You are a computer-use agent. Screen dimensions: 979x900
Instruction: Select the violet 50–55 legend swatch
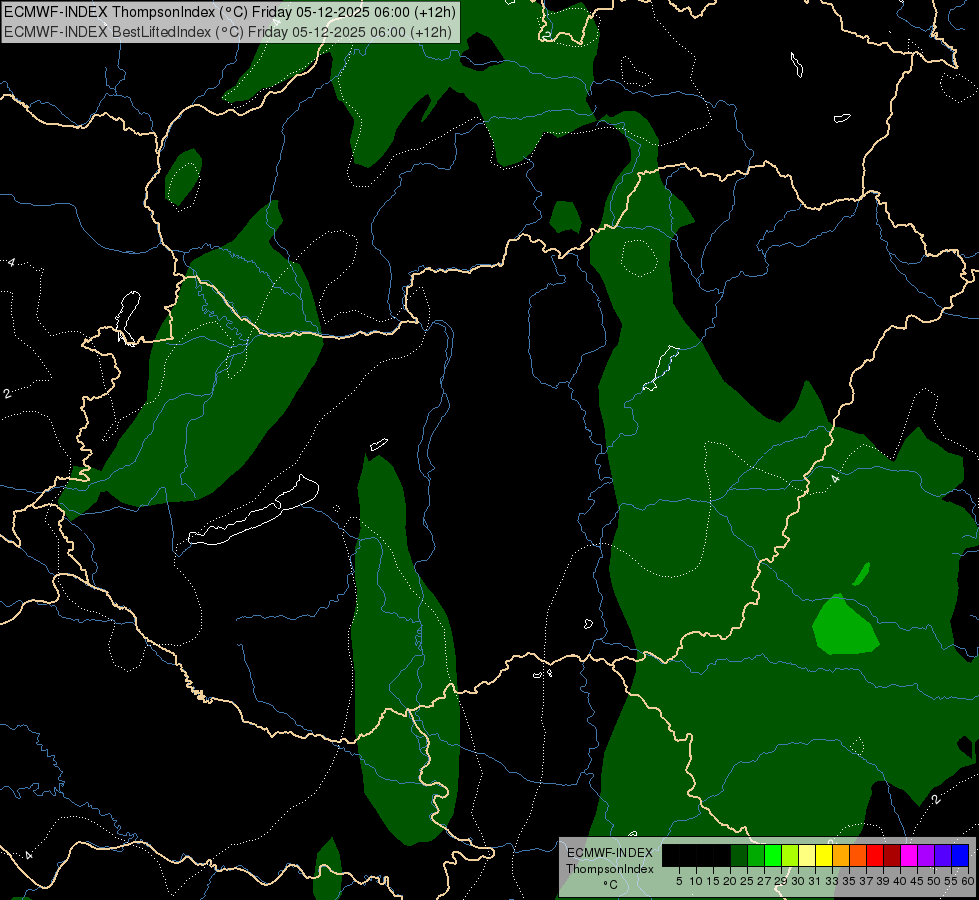[x=943, y=855]
